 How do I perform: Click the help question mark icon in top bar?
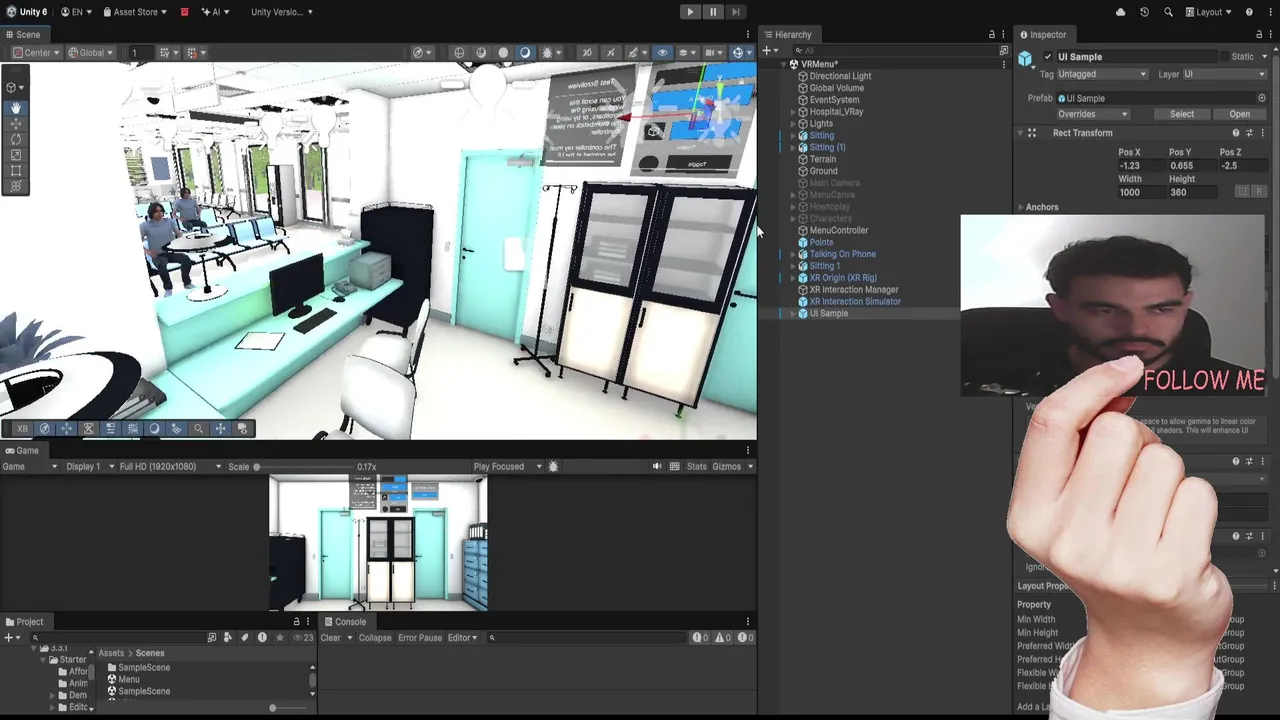point(1249,12)
